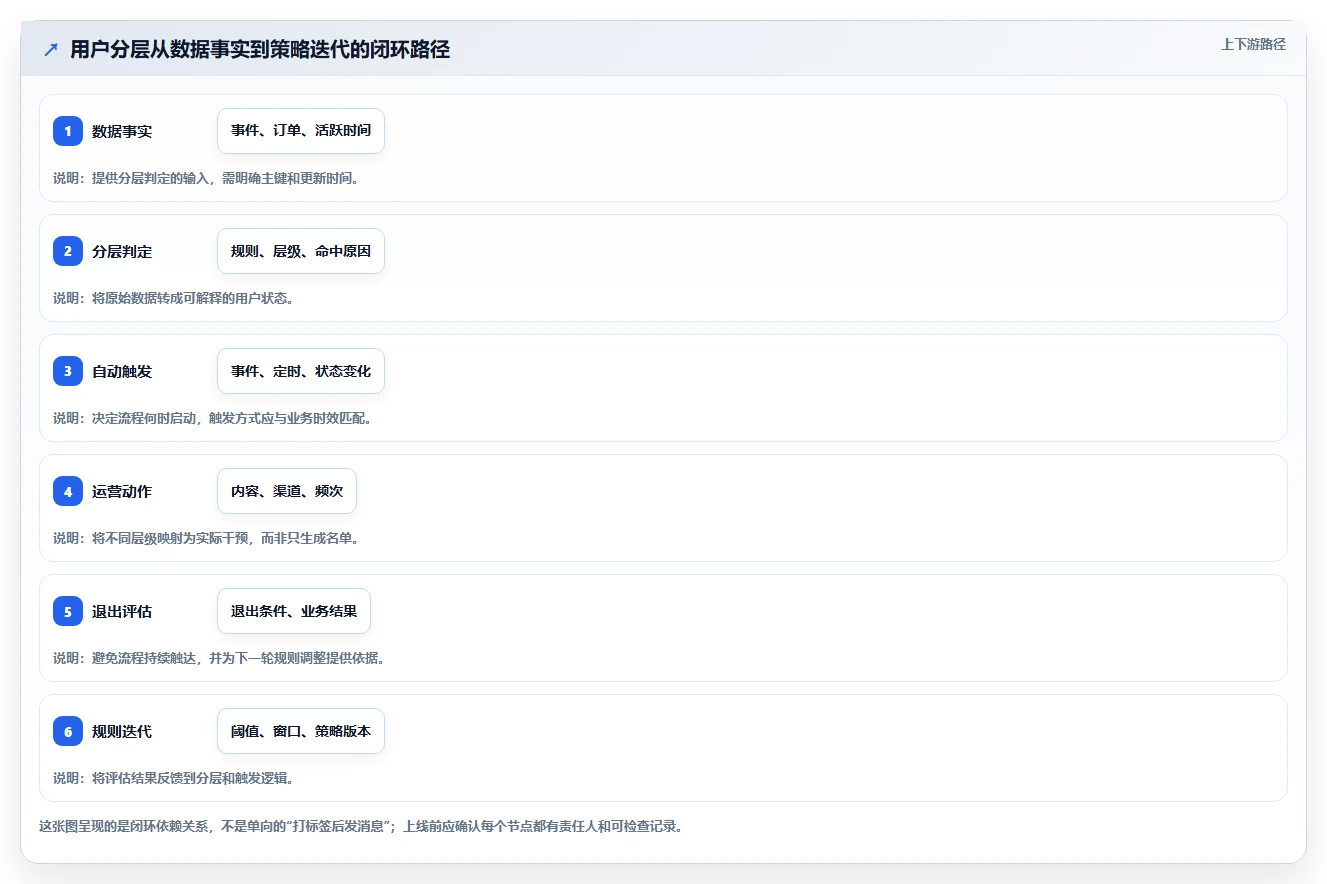Viewport: 1327px width, 884px height.
Task: Click the number 2 step badge
Action: [68, 251]
